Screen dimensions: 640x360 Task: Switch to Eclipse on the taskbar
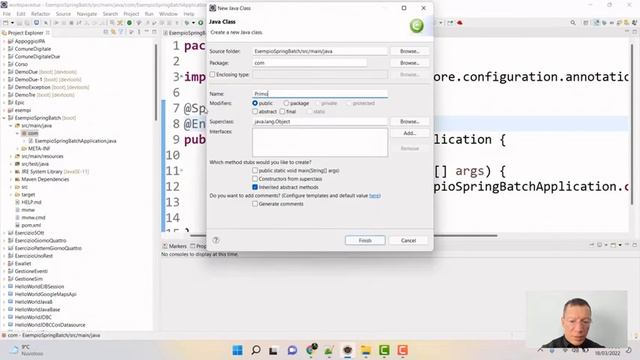pos(347,350)
